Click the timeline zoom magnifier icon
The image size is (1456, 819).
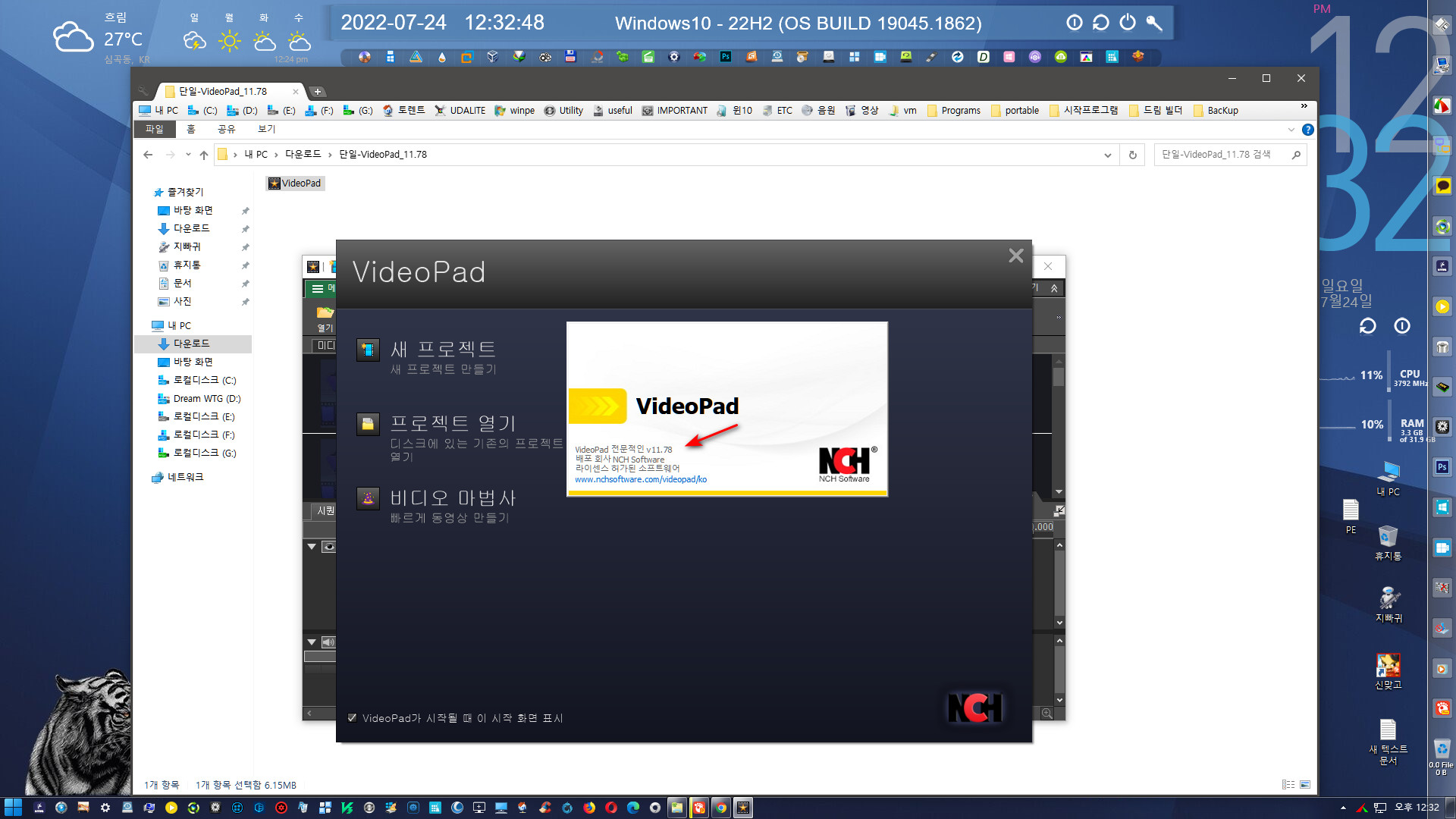click(x=1046, y=714)
